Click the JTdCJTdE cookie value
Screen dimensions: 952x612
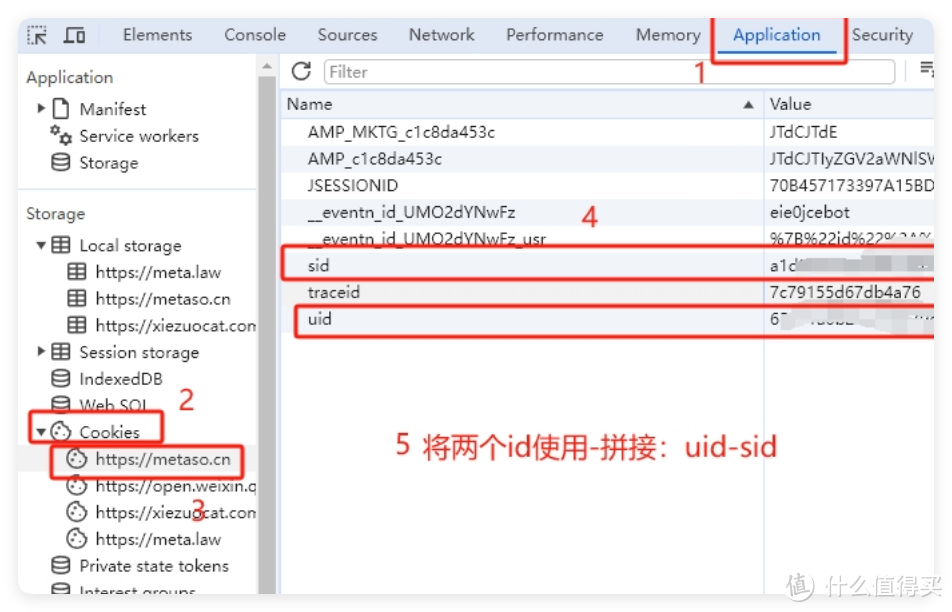pyautogui.click(x=803, y=132)
